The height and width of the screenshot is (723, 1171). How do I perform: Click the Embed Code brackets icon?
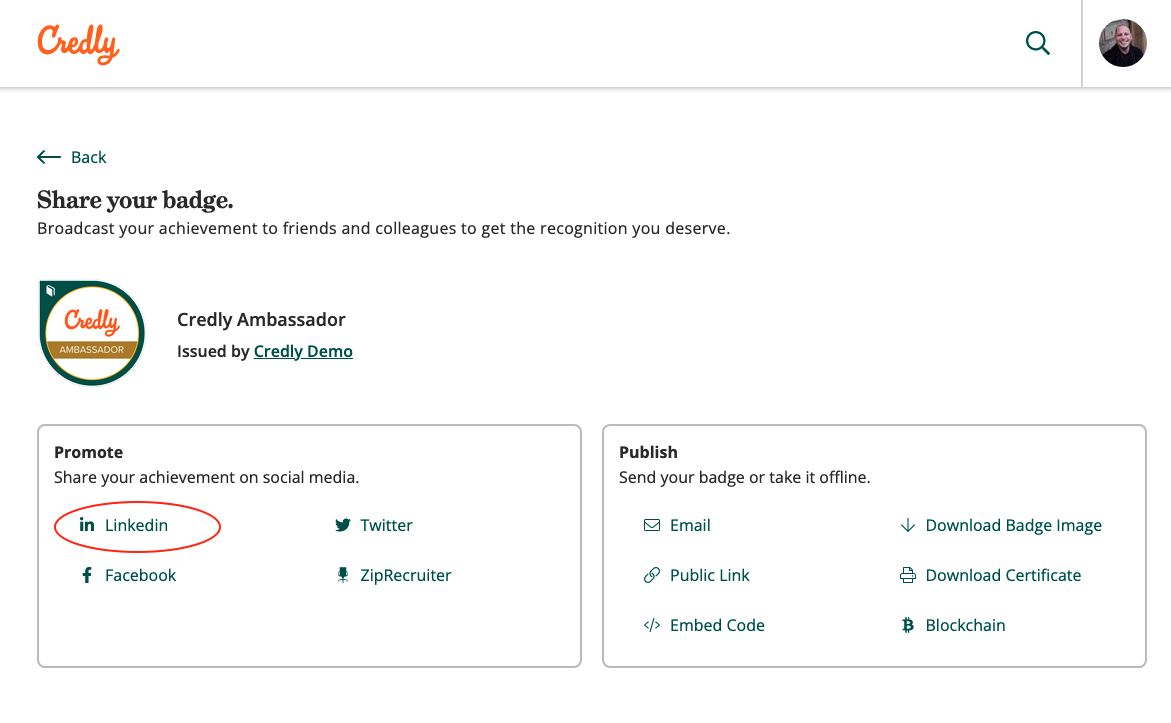[x=652, y=625]
